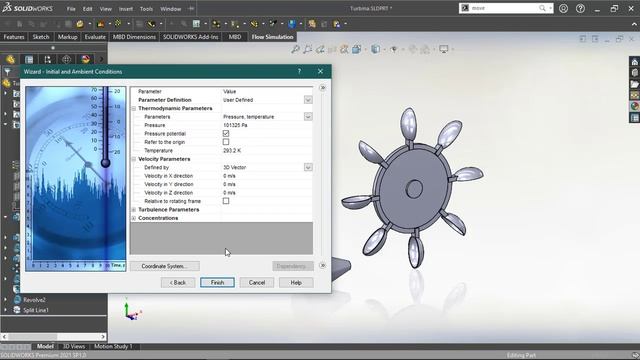
Task: Click the help question mark in title bar
Action: click(x=580, y=8)
